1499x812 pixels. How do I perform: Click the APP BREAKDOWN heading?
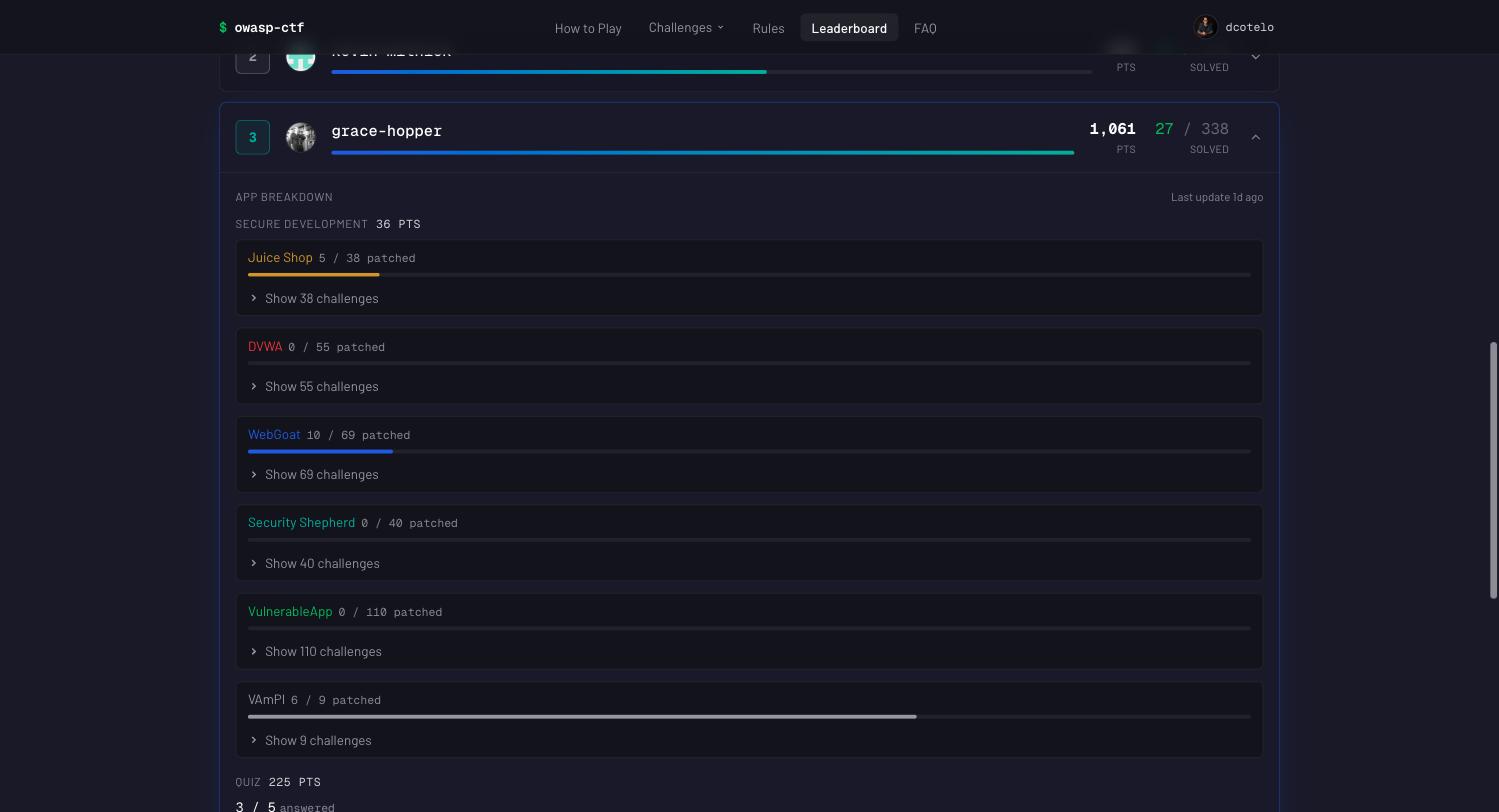284,197
